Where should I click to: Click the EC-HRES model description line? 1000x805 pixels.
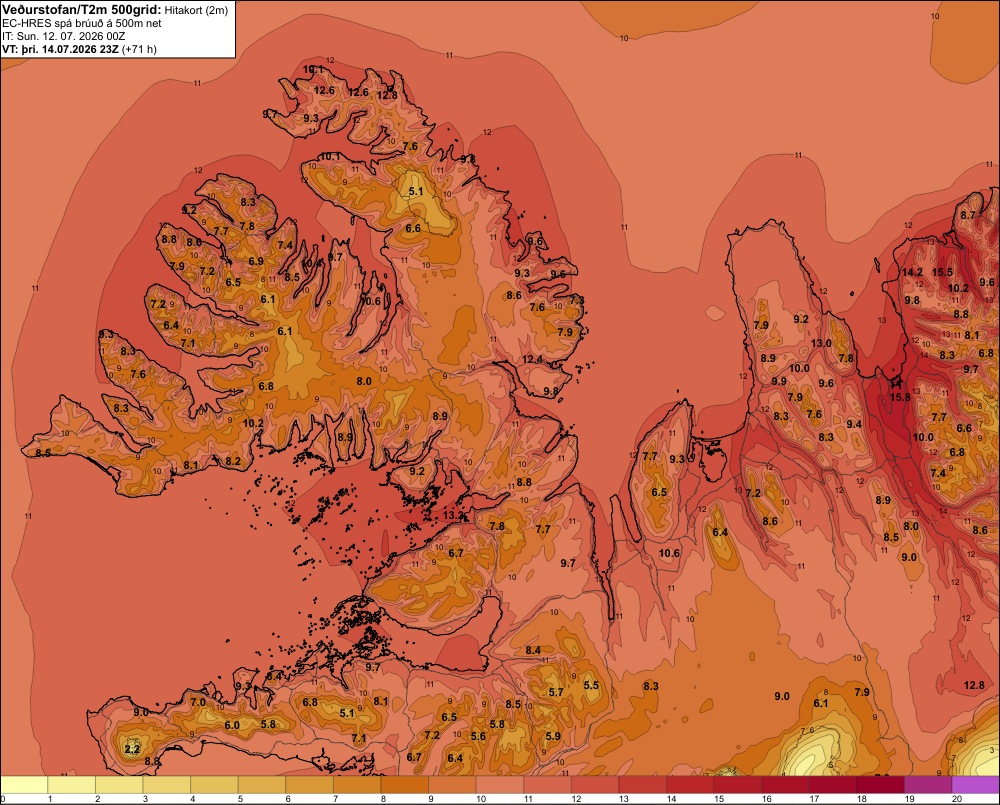coord(82,23)
